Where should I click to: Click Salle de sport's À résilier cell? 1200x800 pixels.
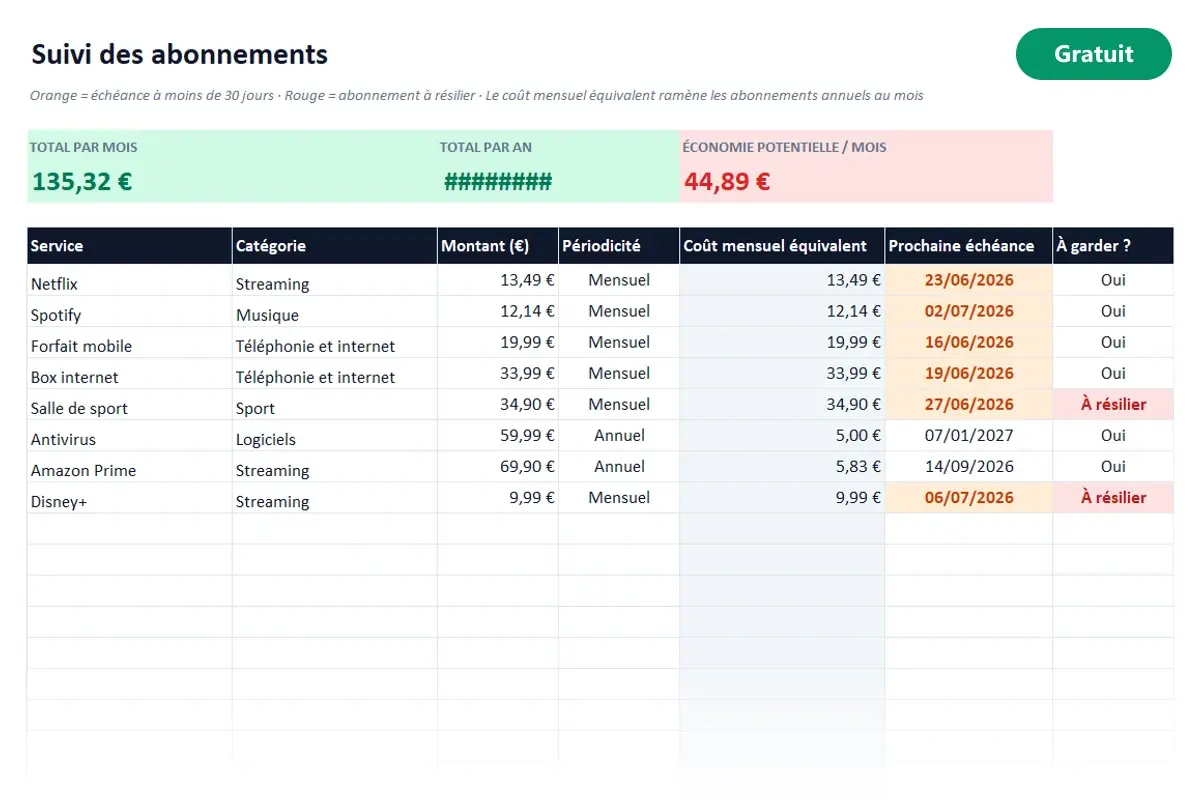[1113, 405]
